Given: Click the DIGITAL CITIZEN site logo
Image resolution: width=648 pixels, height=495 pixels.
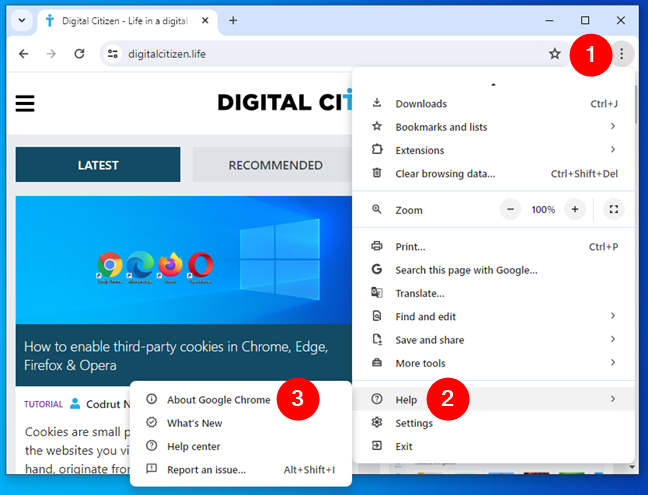Looking at the screenshot, I should pos(284,102).
